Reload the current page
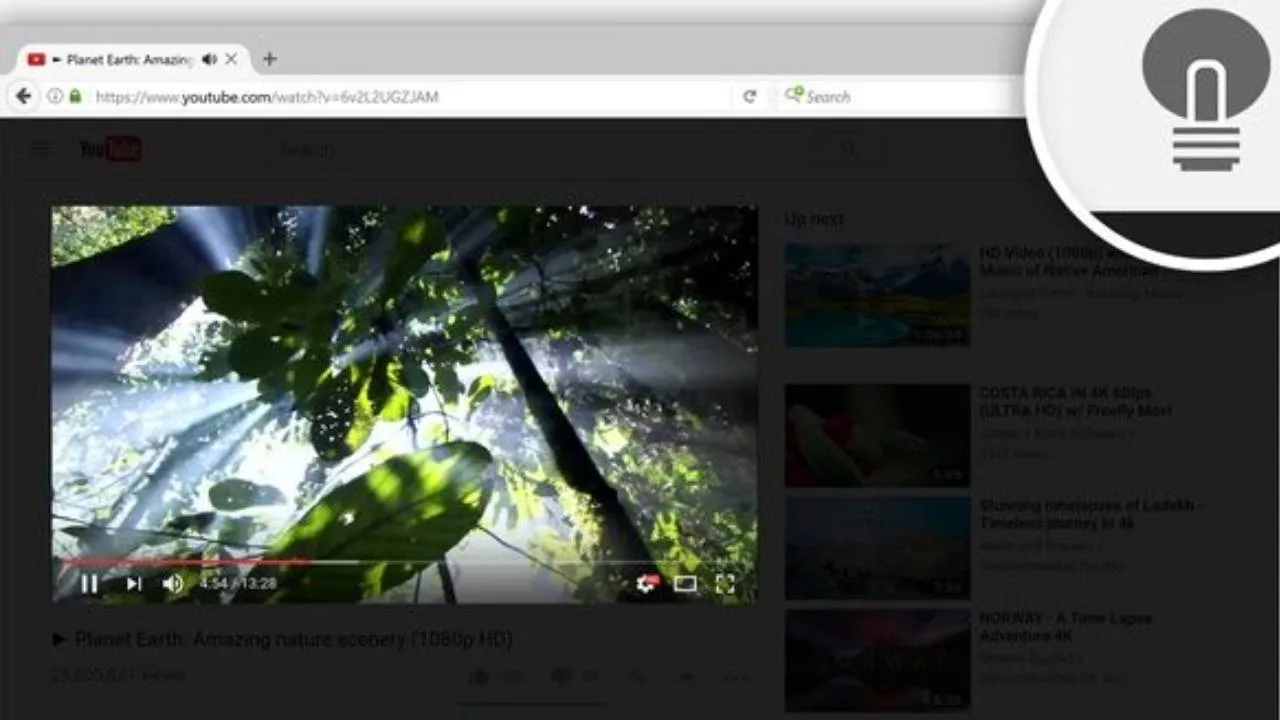This screenshot has width=1280, height=720. 749,96
